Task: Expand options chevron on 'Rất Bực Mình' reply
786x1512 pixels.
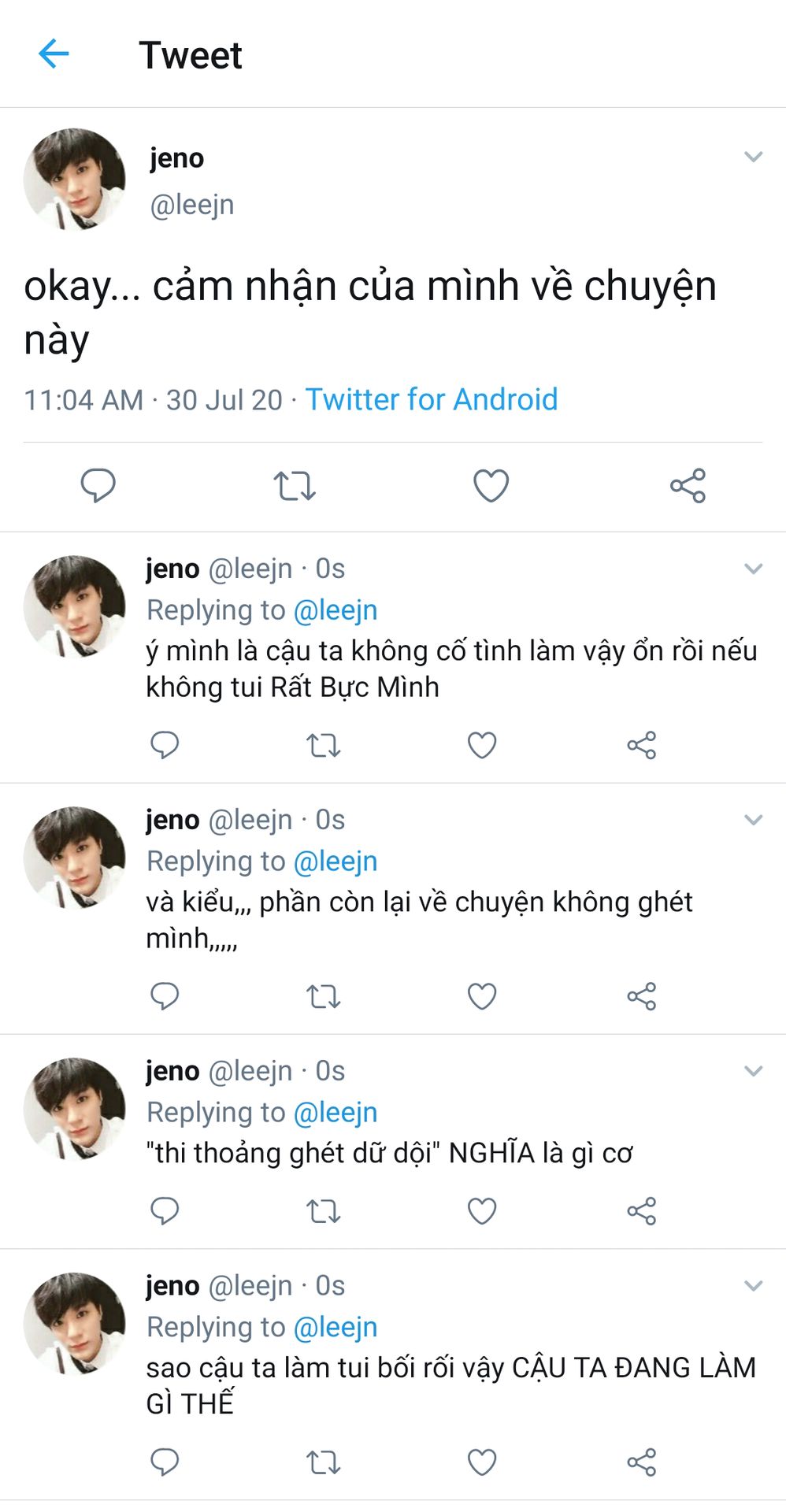Action: 754,569
